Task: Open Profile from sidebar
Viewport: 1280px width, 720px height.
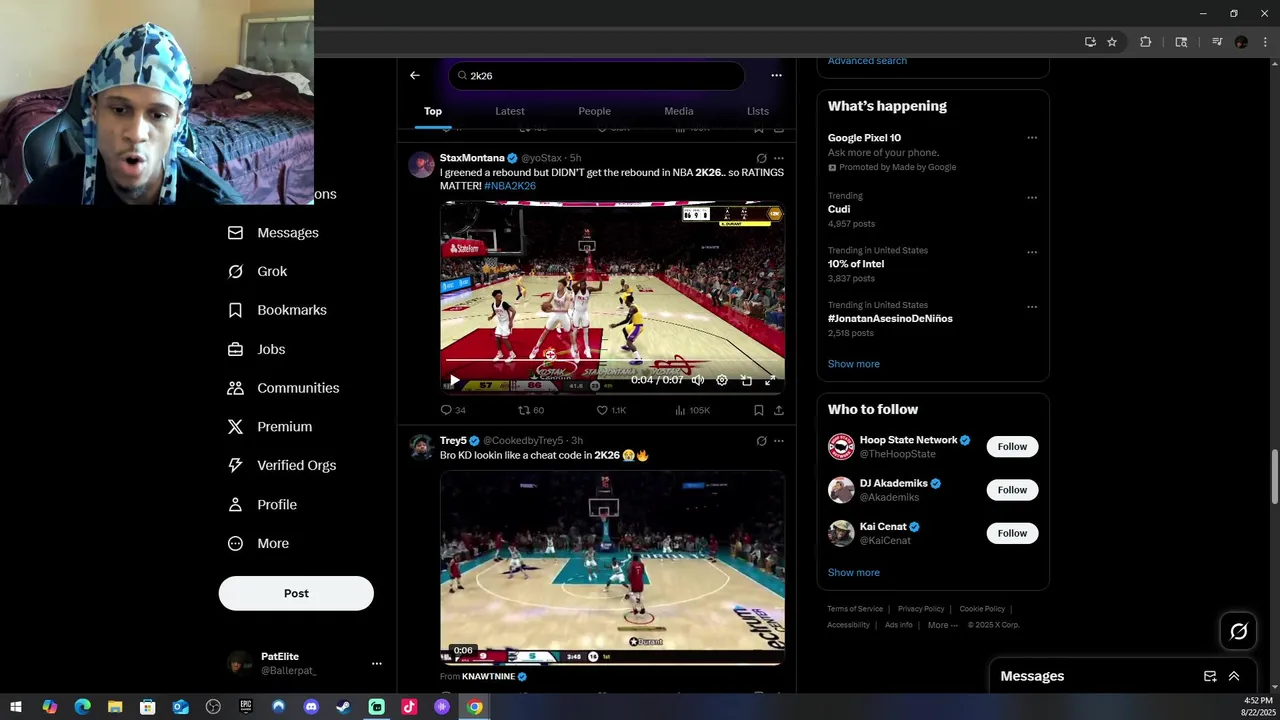Action: 262,505
